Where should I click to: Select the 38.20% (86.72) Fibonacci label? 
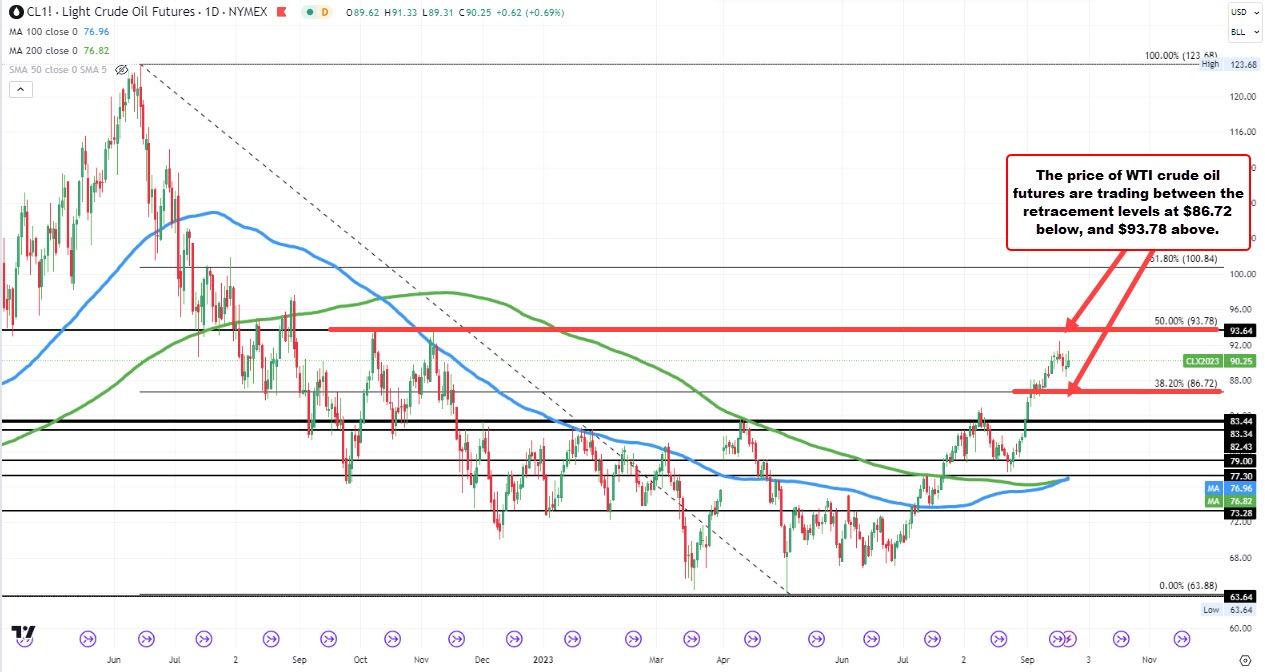1184,383
